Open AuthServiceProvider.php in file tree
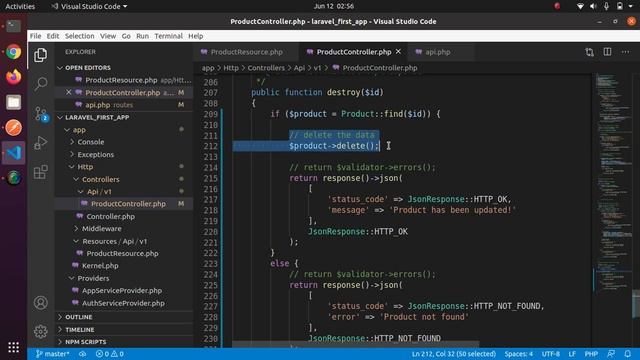The height and width of the screenshot is (360, 640). tap(123, 303)
